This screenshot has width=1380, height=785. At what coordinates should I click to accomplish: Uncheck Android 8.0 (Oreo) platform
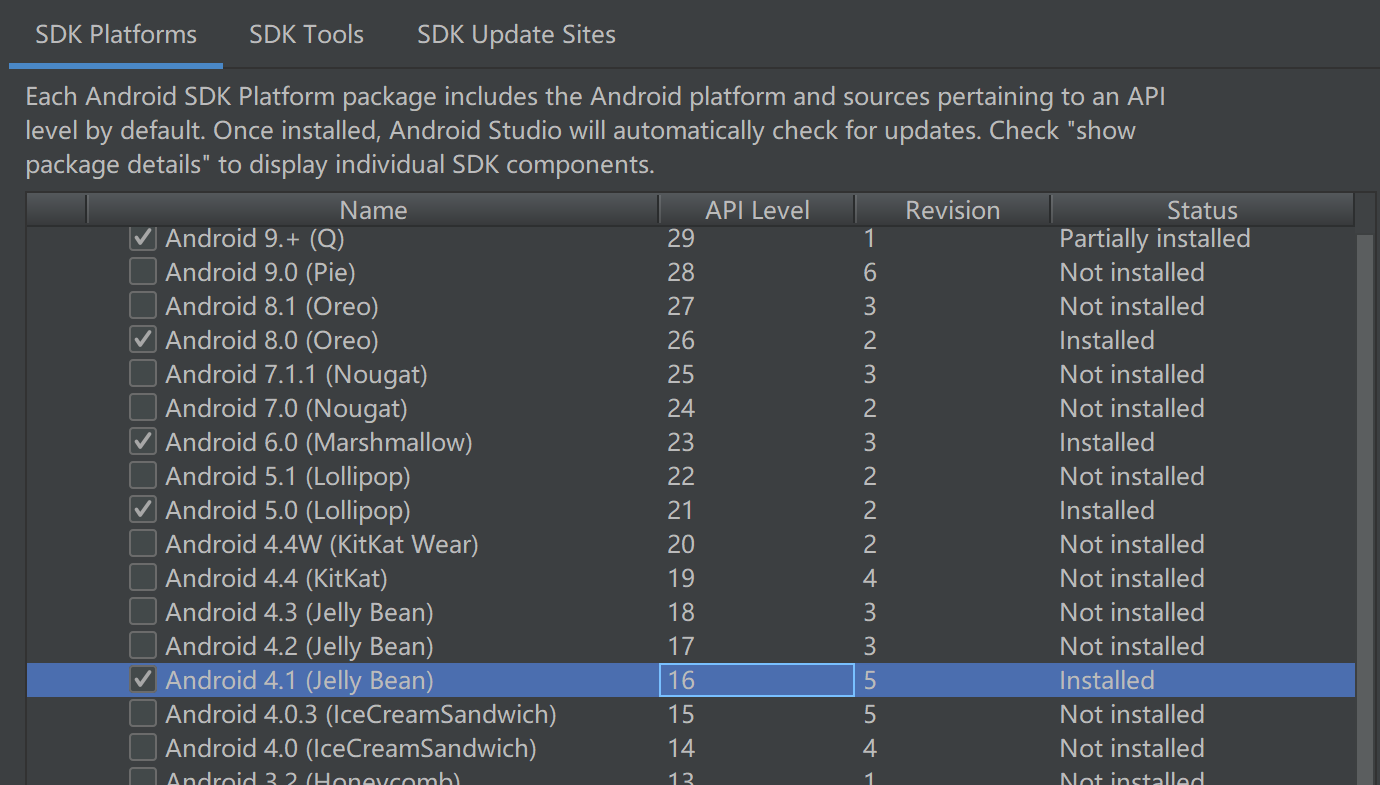[143, 340]
